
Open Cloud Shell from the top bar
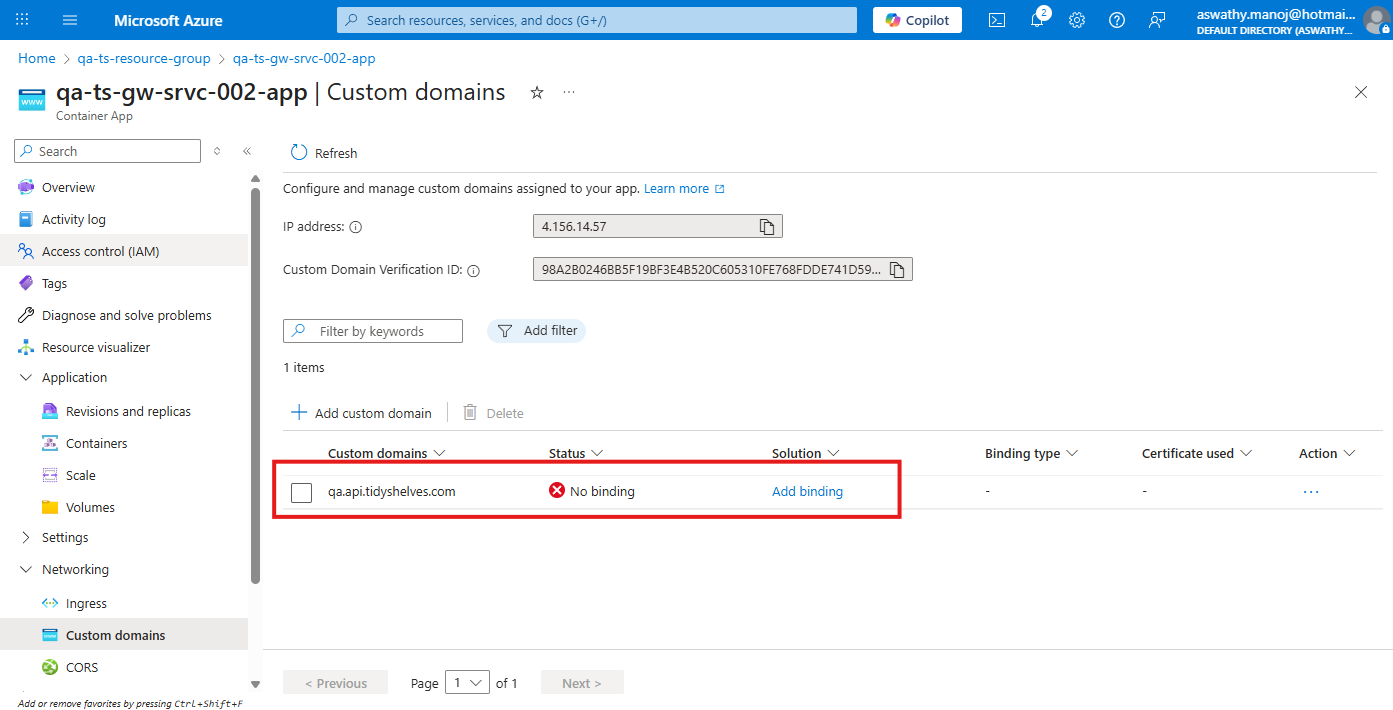coord(997,20)
